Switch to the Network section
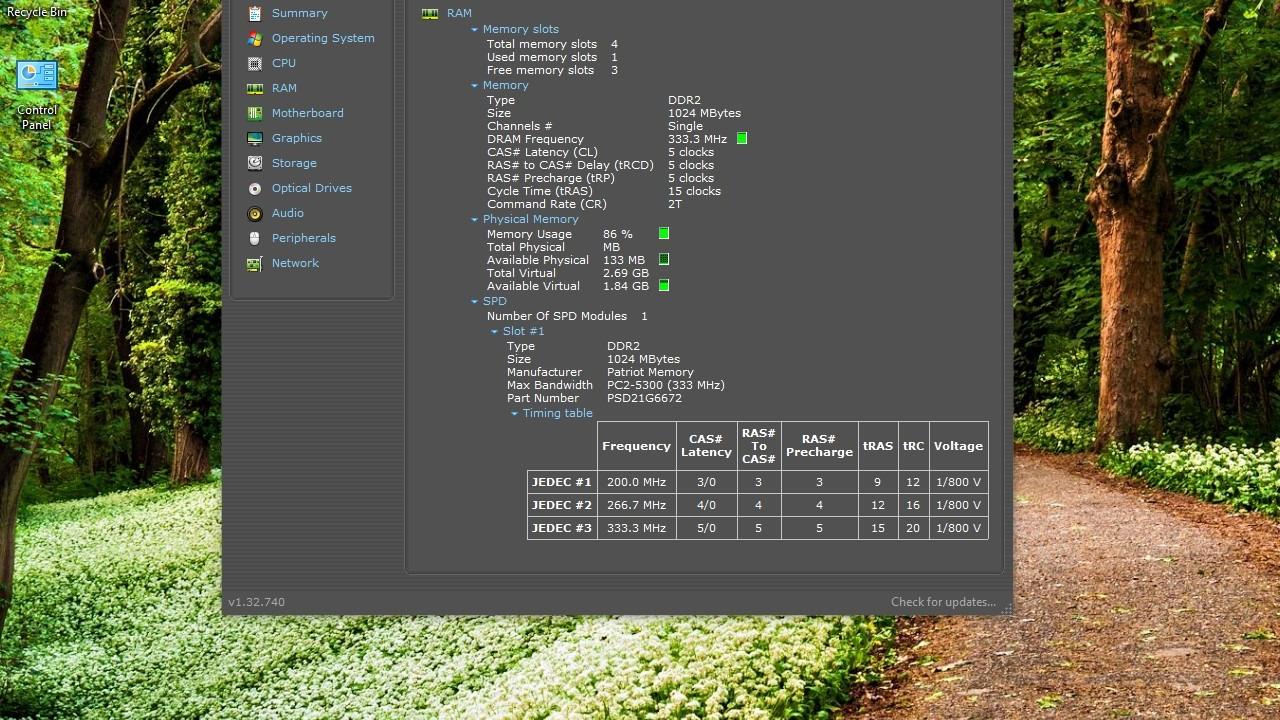This screenshot has width=1280, height=720. (295, 263)
